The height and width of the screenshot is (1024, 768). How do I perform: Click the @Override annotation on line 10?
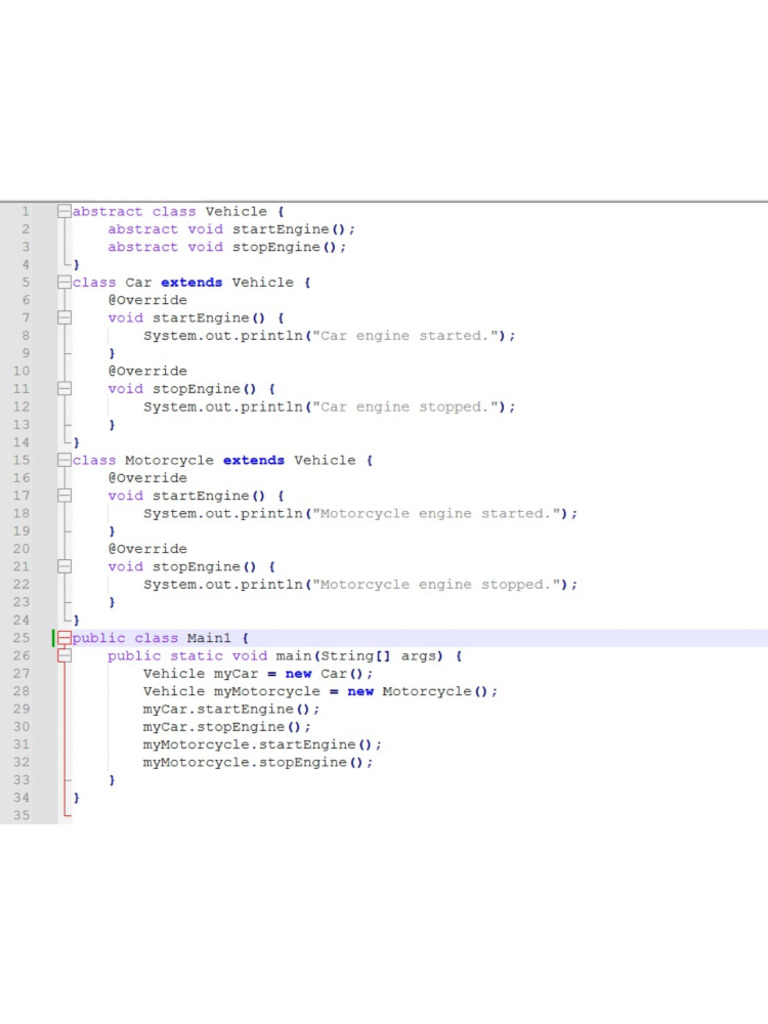click(x=148, y=371)
